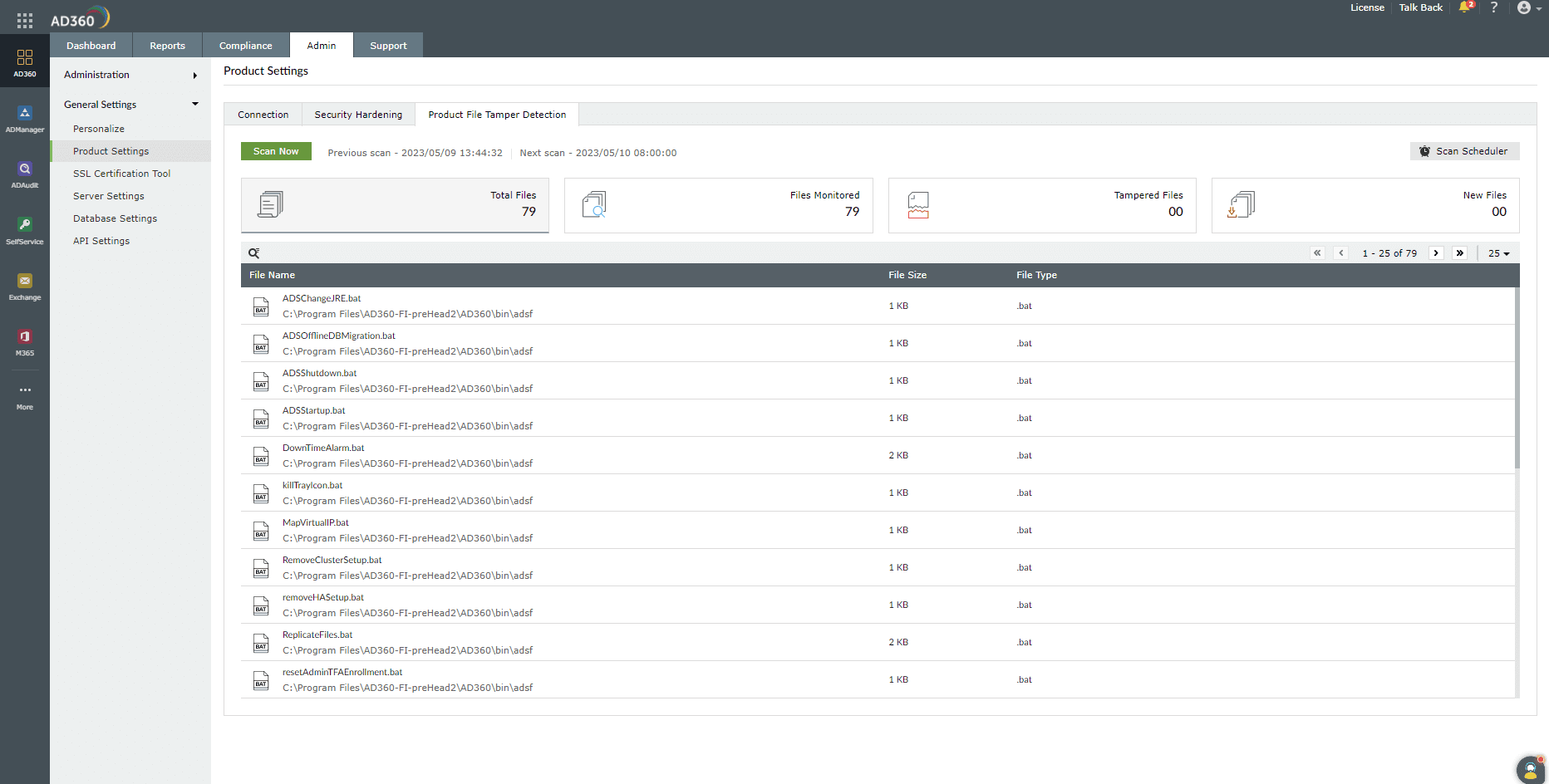Open SelfService from the sidebar

pyautogui.click(x=25, y=231)
